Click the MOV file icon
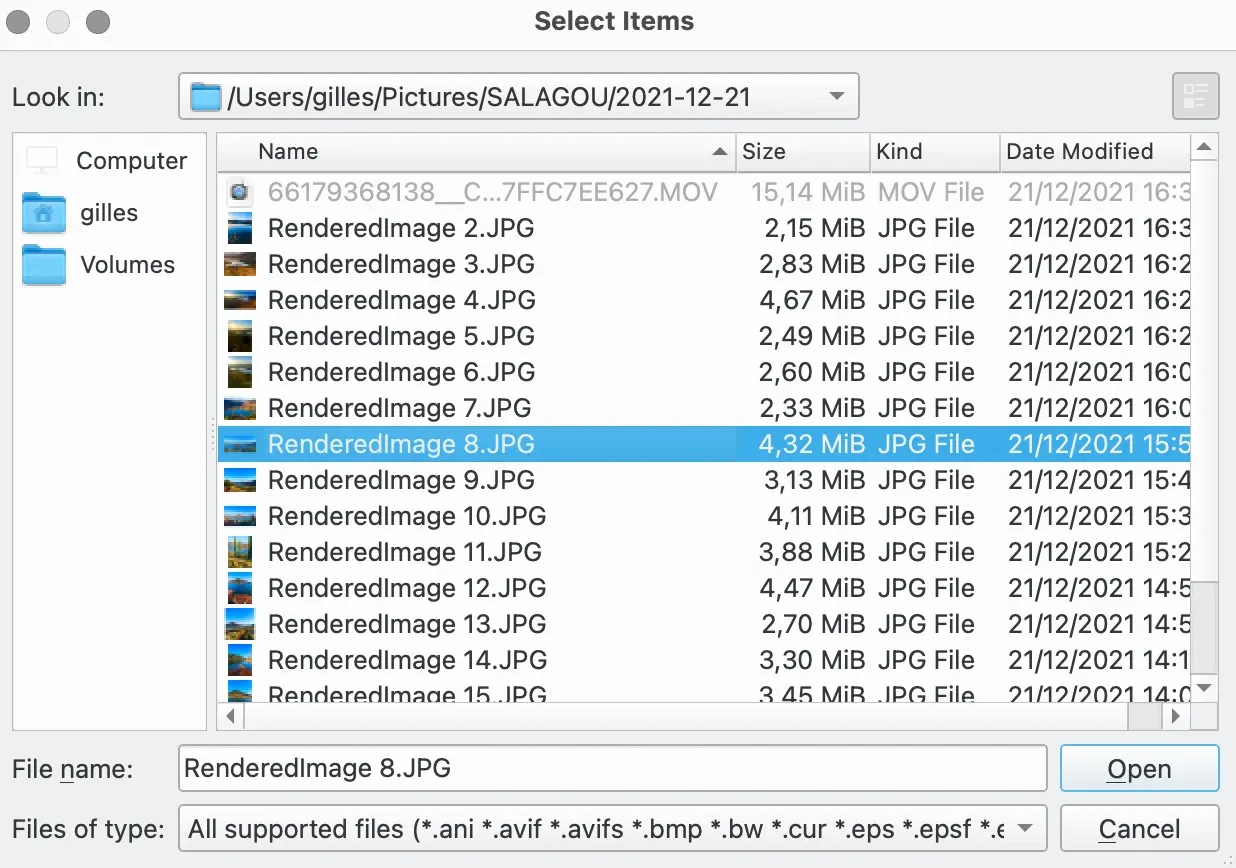Viewport: 1236px width, 868px height. coord(240,192)
